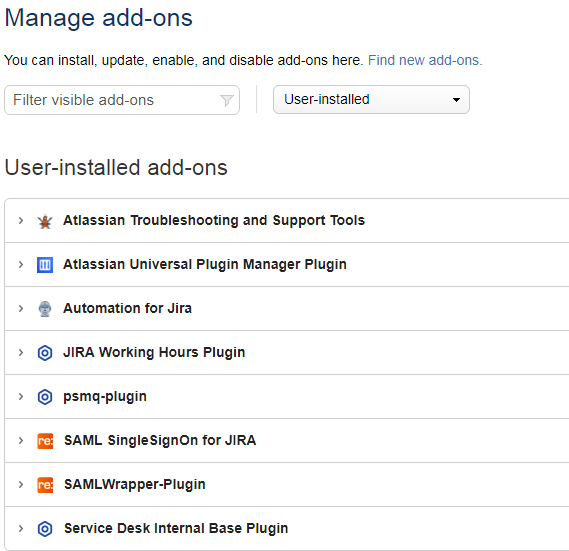Open the User-installed filter dropdown
569x551 pixels.
point(371,99)
